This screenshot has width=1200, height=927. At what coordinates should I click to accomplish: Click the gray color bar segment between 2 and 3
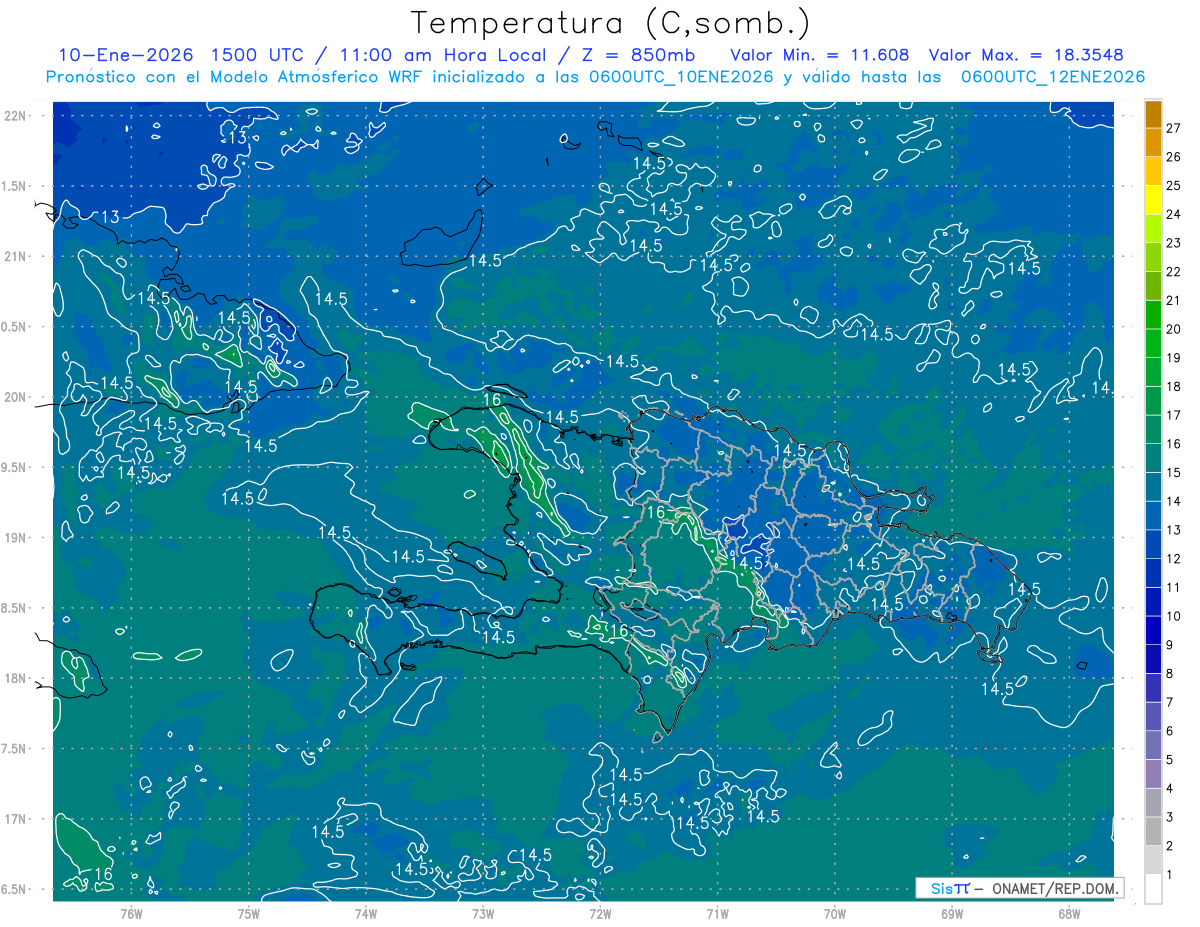[1153, 832]
